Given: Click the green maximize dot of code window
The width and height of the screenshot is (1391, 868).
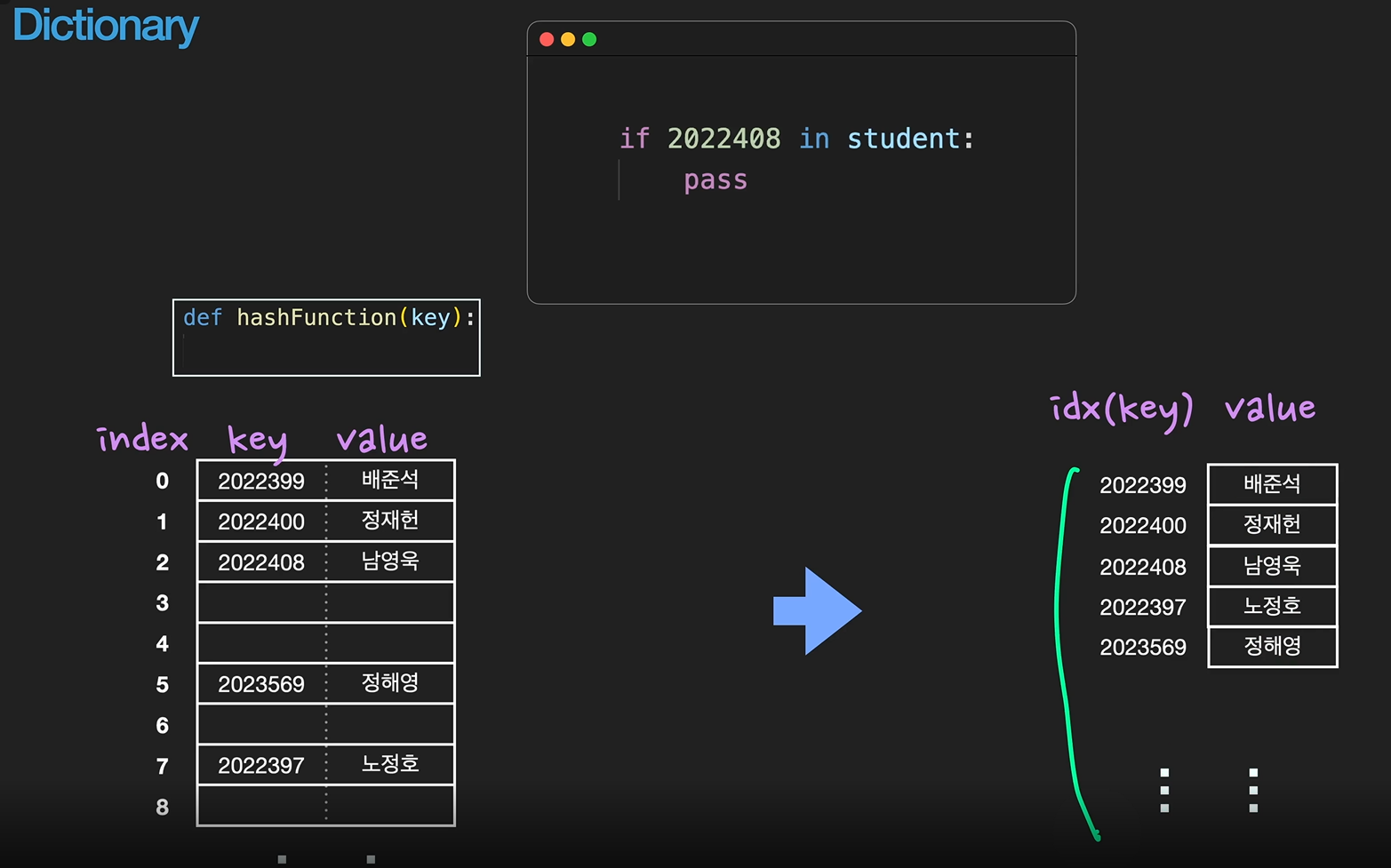Looking at the screenshot, I should pos(589,39).
